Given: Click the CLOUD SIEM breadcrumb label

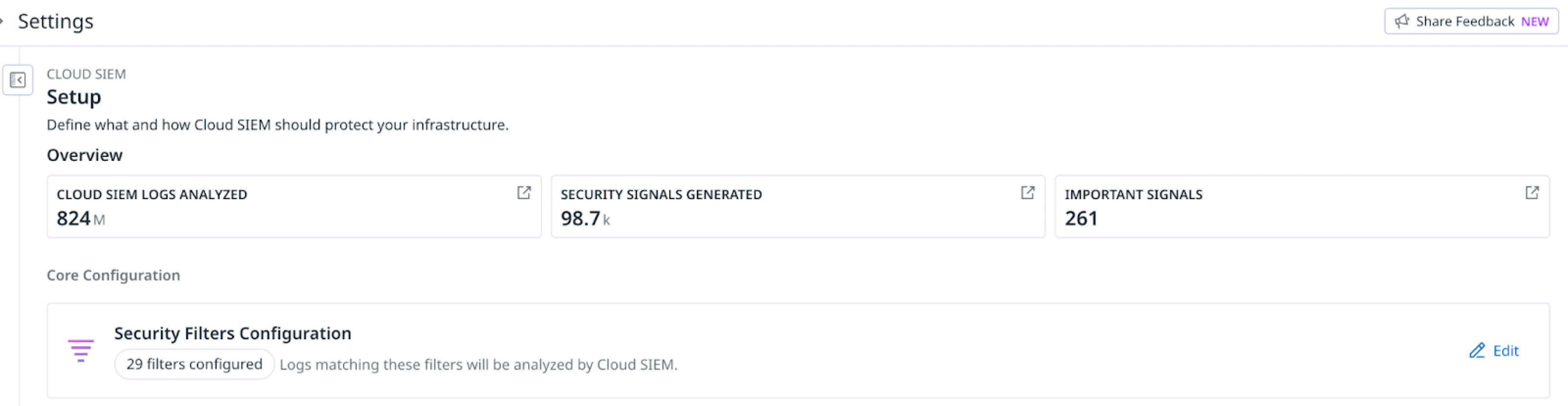Looking at the screenshot, I should pos(86,74).
